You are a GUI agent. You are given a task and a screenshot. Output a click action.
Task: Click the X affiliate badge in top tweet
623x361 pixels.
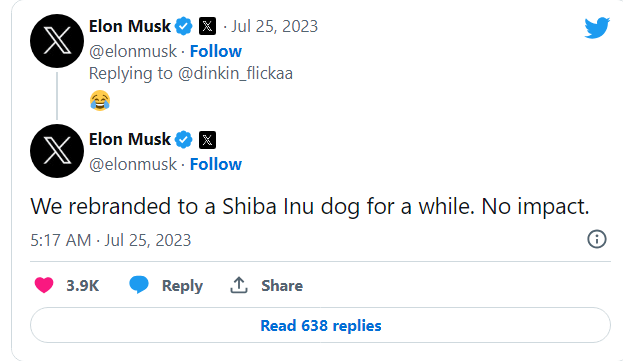click(207, 27)
